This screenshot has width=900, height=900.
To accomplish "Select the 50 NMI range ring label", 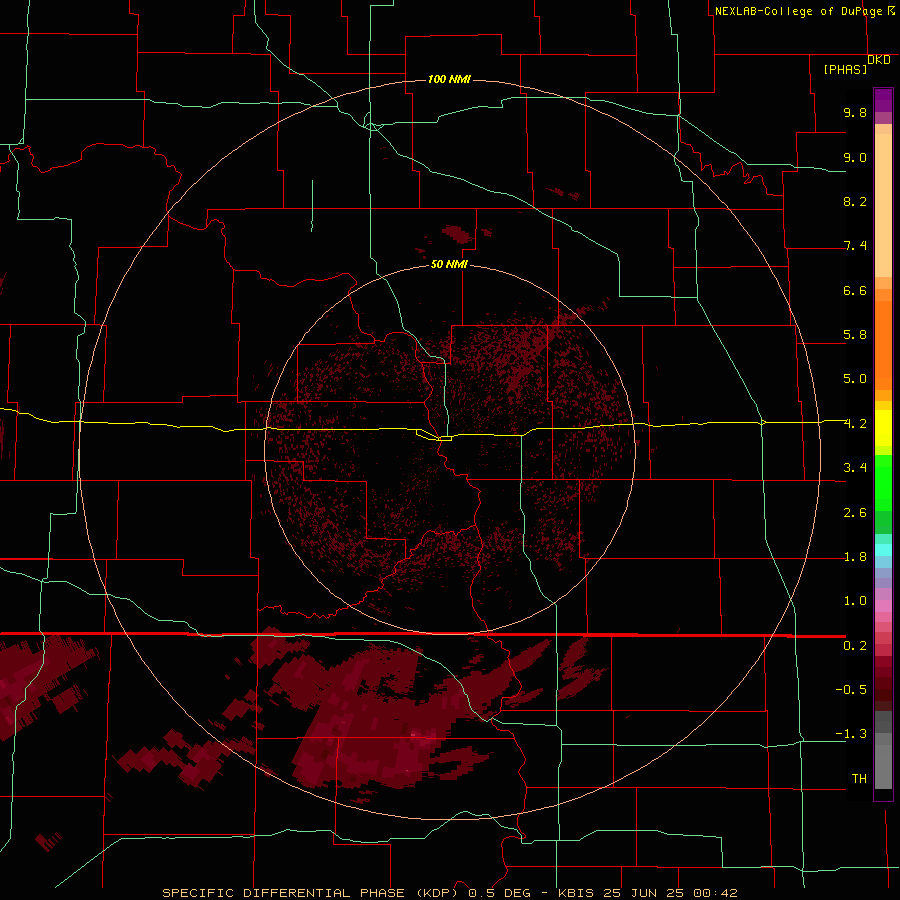I will (449, 264).
